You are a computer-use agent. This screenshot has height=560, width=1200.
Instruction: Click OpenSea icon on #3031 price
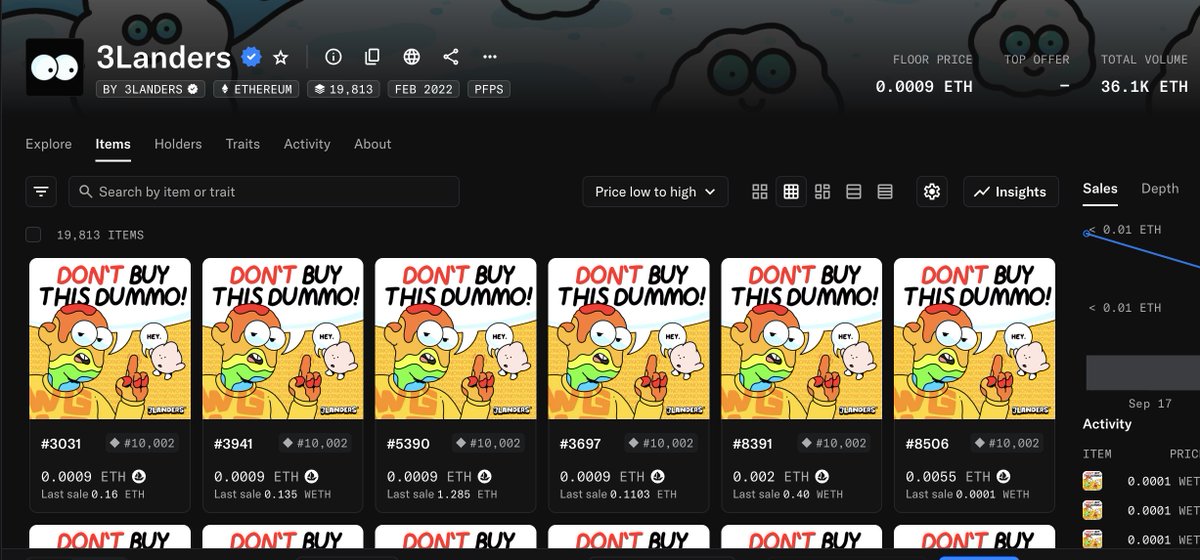[x=138, y=476]
